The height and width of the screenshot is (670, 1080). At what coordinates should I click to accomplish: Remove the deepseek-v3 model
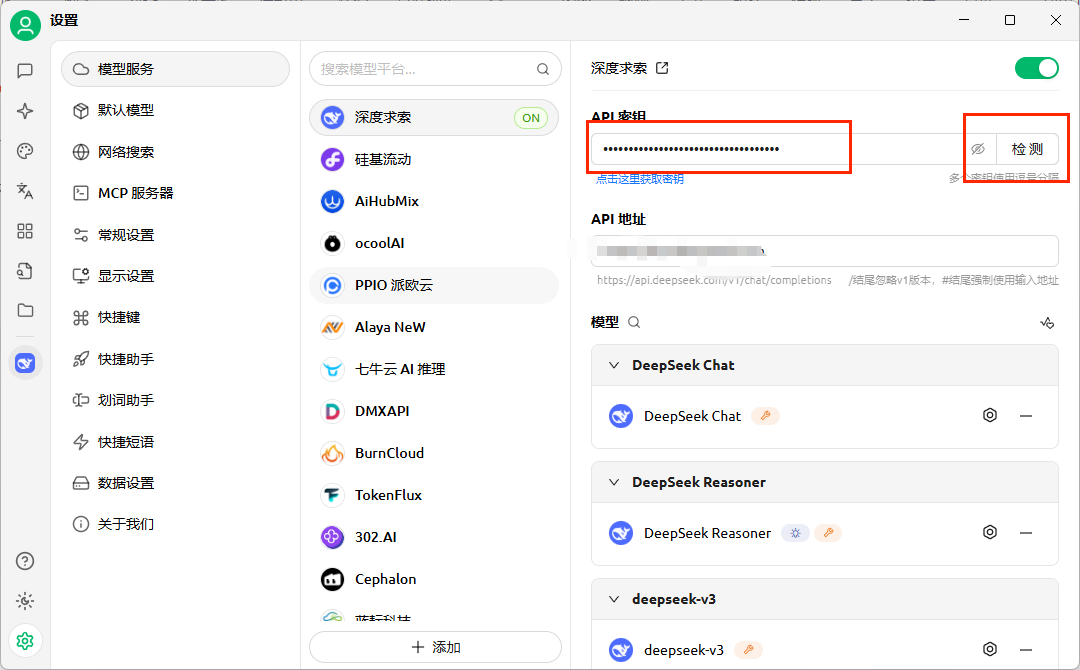(x=1026, y=649)
